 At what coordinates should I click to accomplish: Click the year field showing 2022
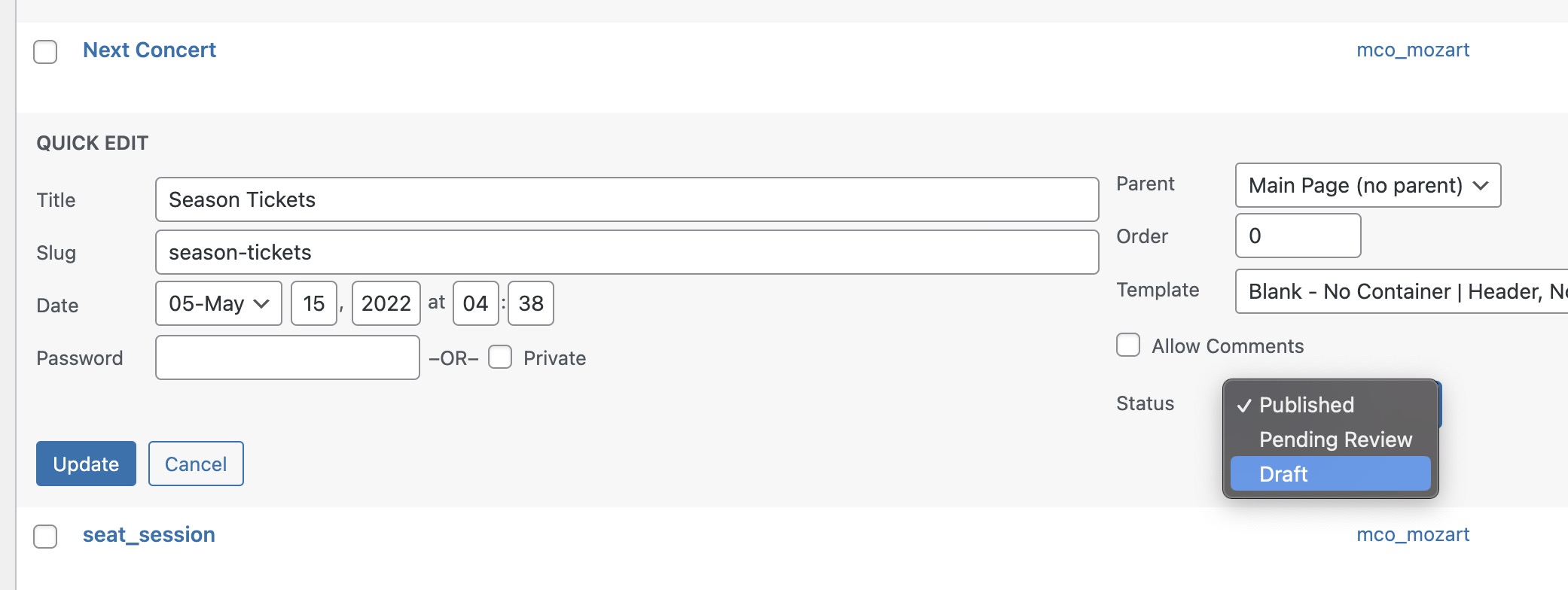[x=386, y=303]
